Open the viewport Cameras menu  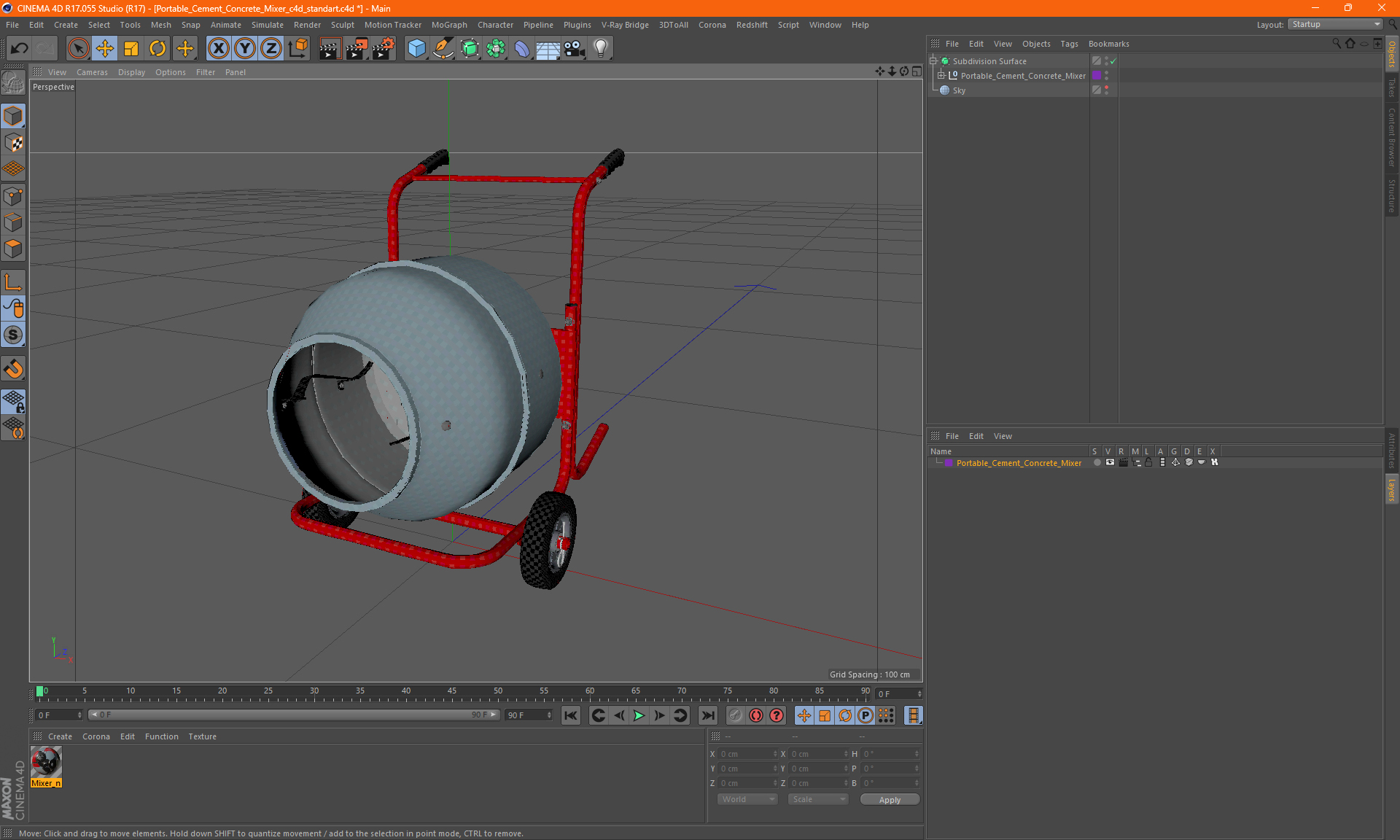[92, 72]
